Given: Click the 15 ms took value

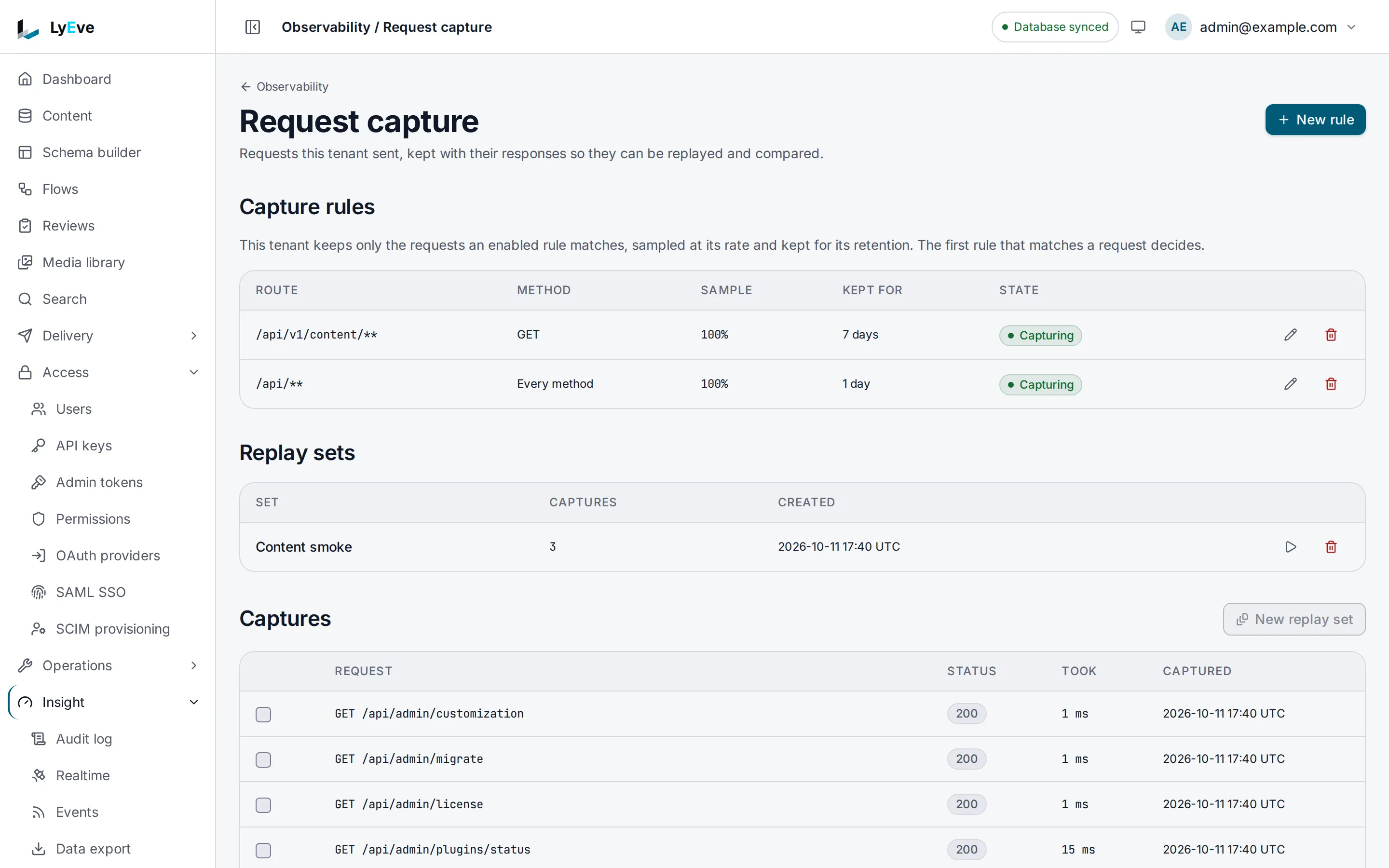Looking at the screenshot, I should (x=1078, y=850).
